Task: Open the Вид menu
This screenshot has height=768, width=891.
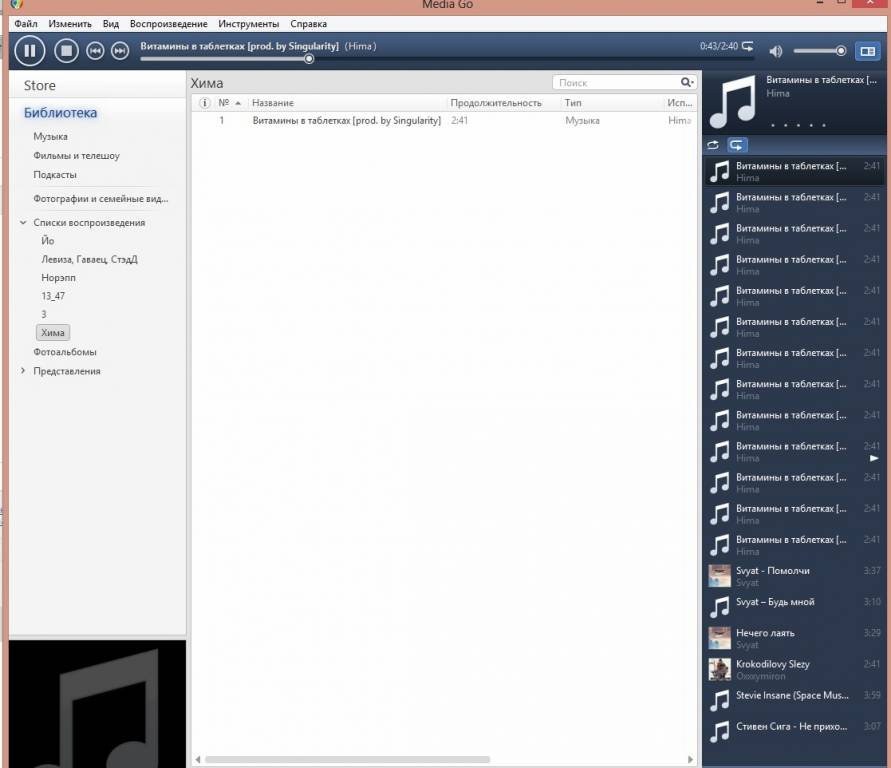Action: click(110, 24)
